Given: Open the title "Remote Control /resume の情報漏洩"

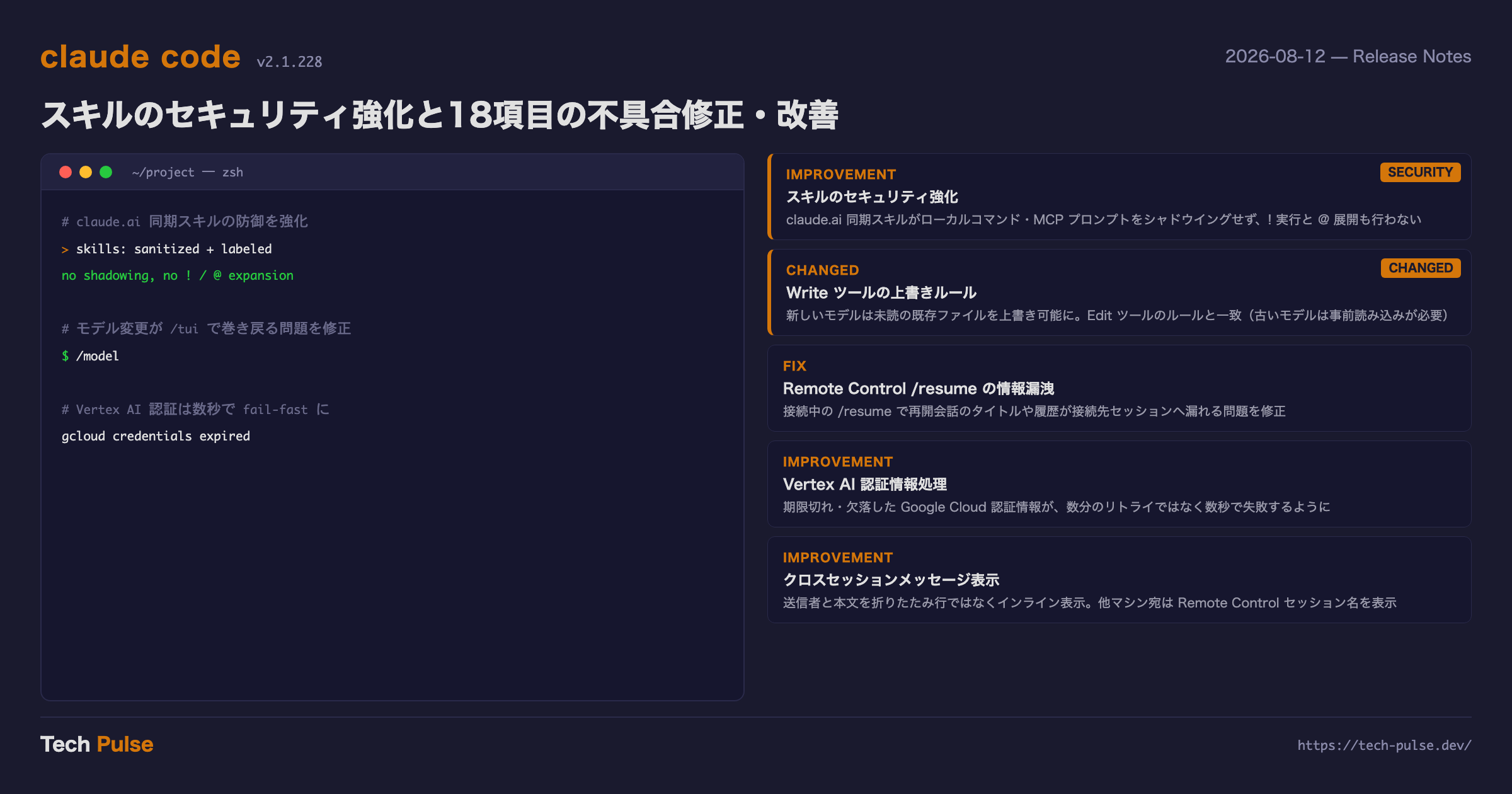Looking at the screenshot, I should point(919,389).
